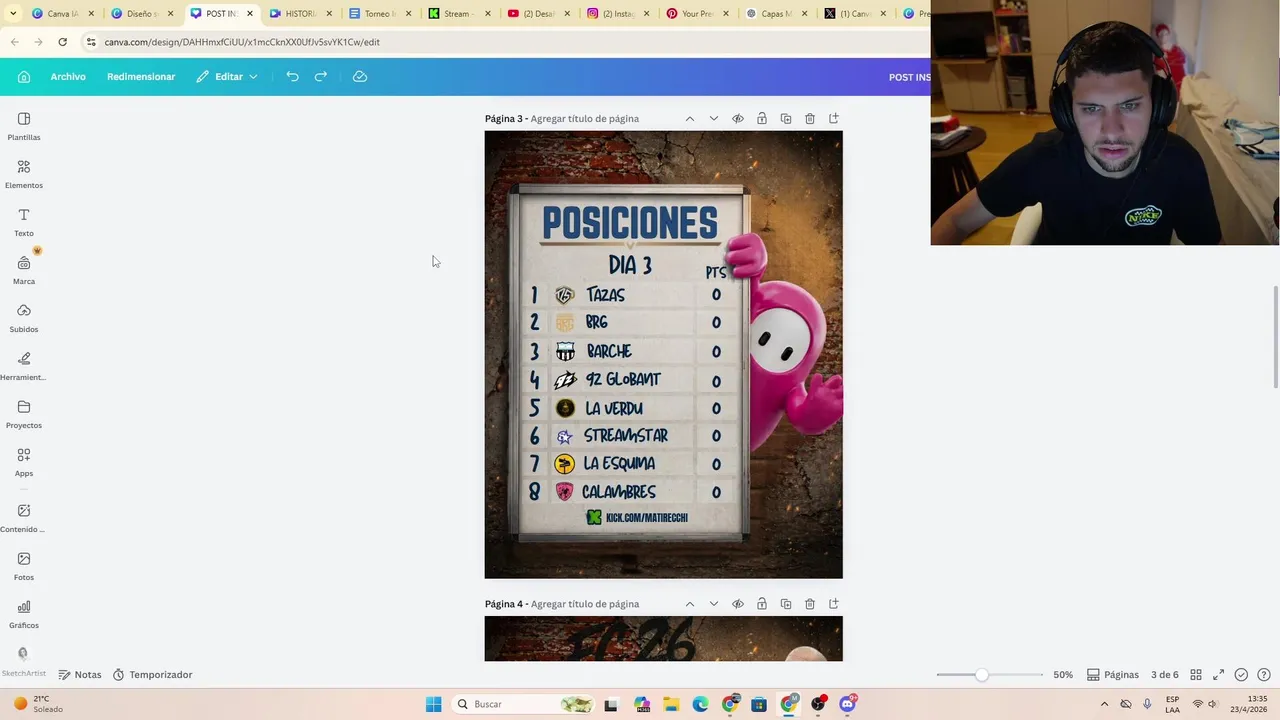The height and width of the screenshot is (720, 1280).
Task: Undo the last action
Action: 292,77
